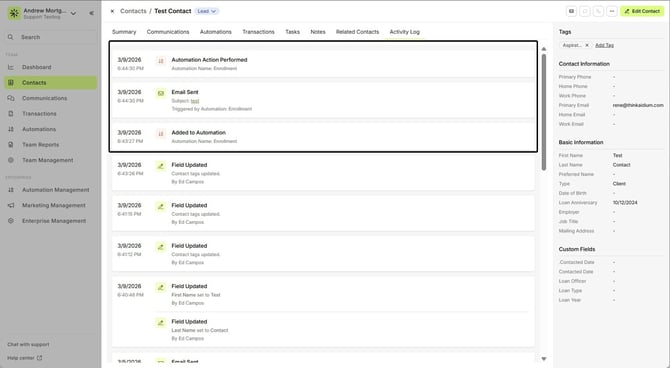Click pencil icon of First Name set entry
670x368 pixels.
[161, 287]
